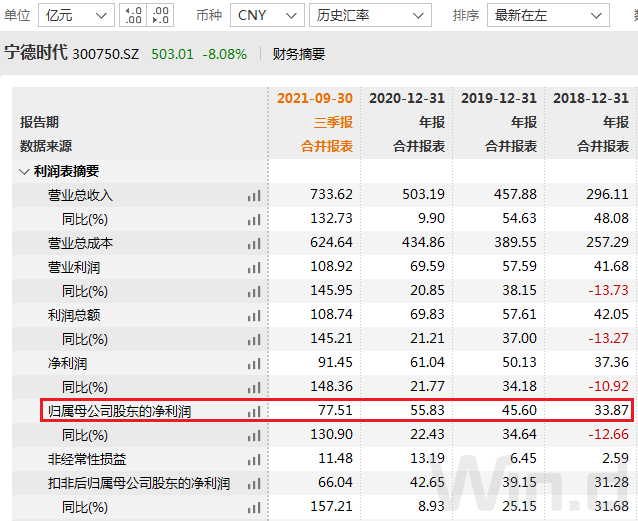Open chart icon for 扣非后 同比(%) bottom row
Image resolution: width=638 pixels, height=521 pixels.
254,508
